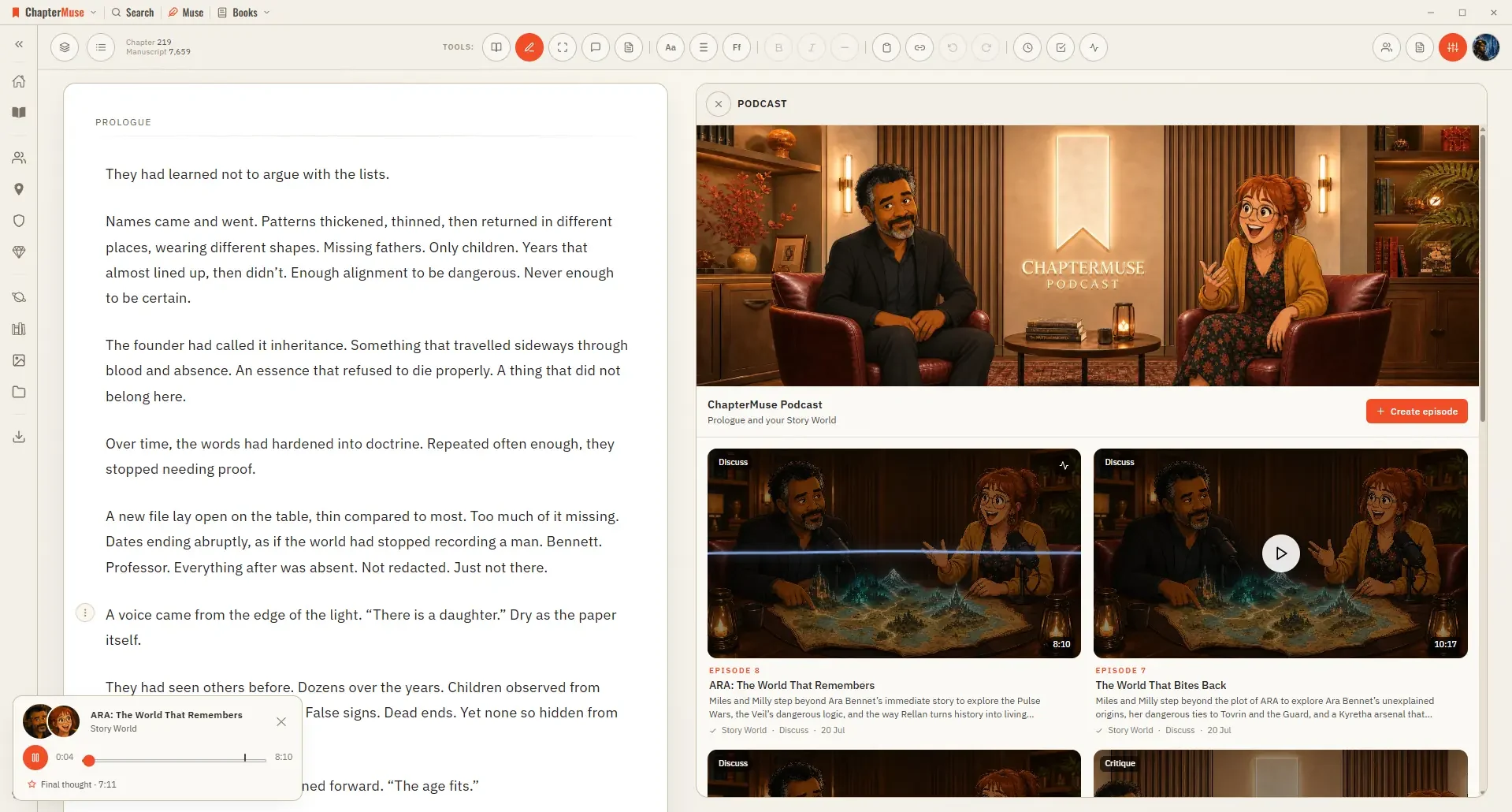Screen dimensions: 1512x812
Task: Open the episode title 'The World That Bites Back'
Action: (x=1161, y=686)
